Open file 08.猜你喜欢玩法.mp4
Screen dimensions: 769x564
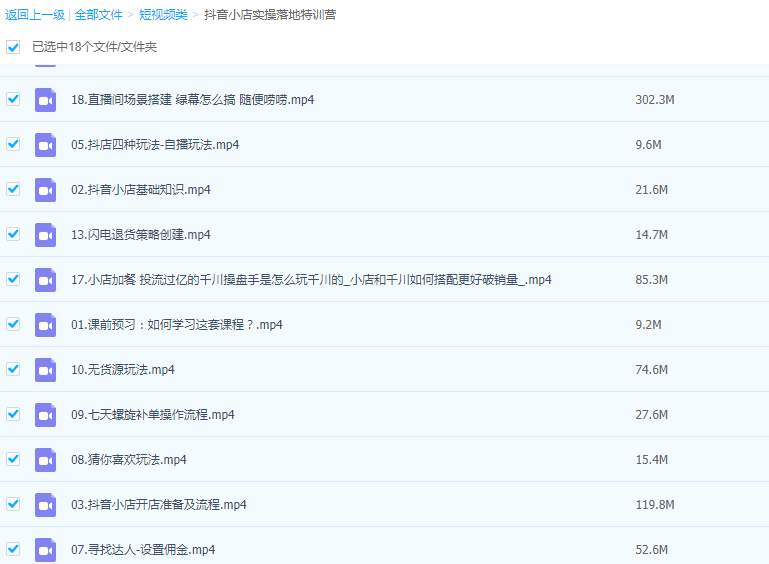click(x=129, y=460)
